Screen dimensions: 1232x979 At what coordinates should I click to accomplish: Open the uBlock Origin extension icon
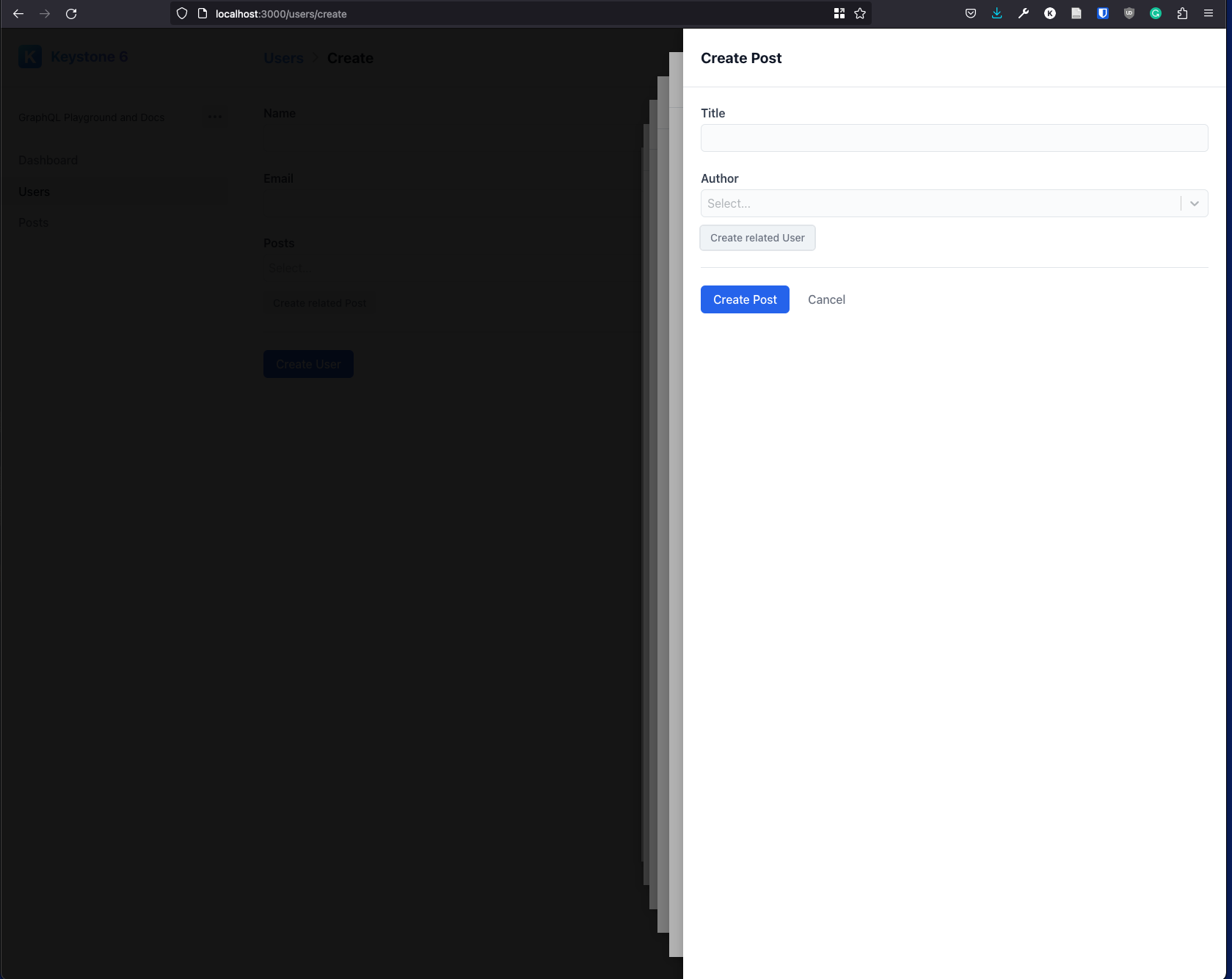click(x=1129, y=14)
